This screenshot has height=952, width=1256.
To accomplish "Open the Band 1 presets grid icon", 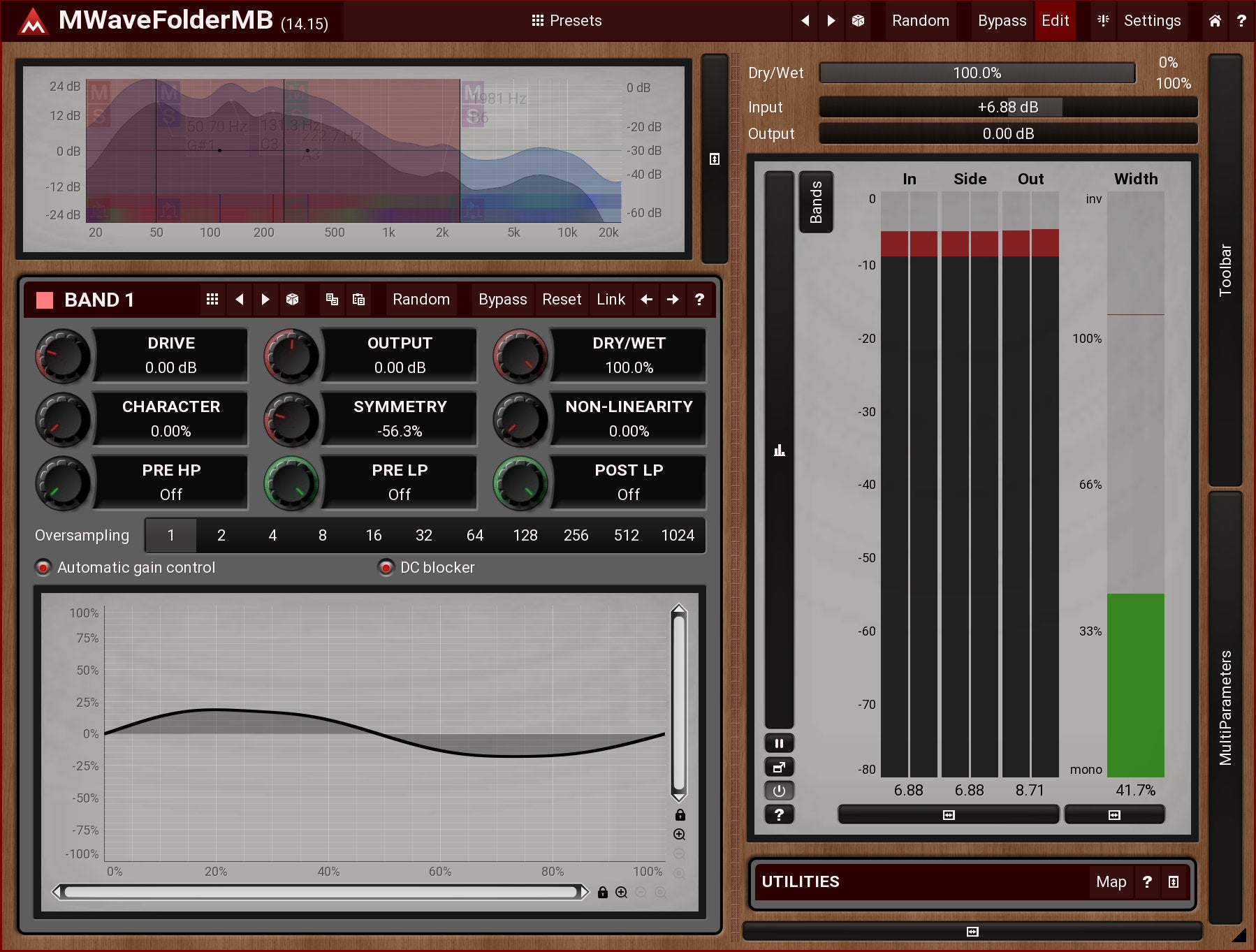I will [x=212, y=300].
